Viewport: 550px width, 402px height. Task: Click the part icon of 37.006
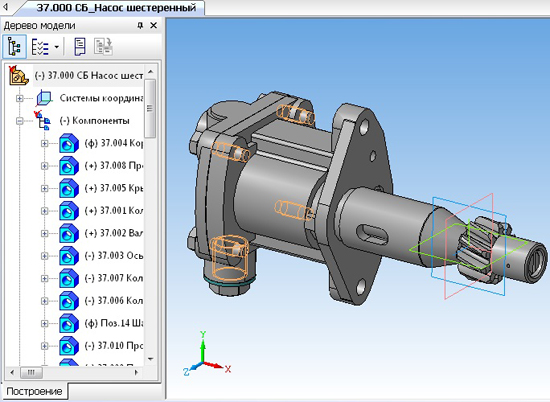click(69, 301)
